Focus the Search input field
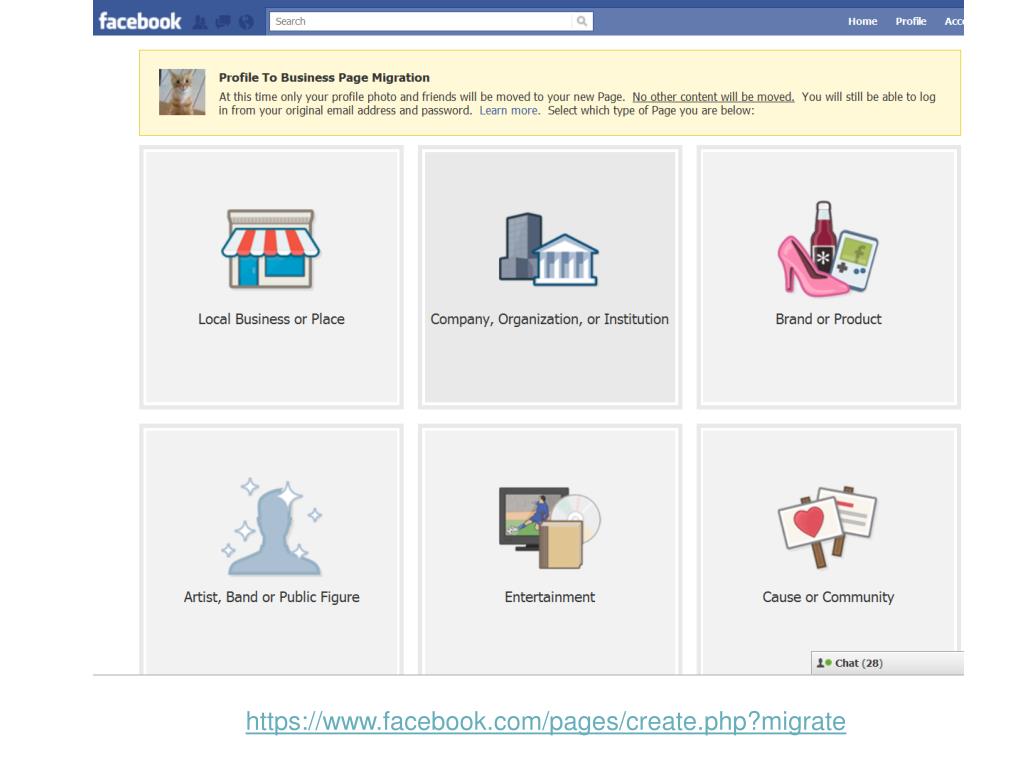1024x768 pixels. (x=421, y=22)
